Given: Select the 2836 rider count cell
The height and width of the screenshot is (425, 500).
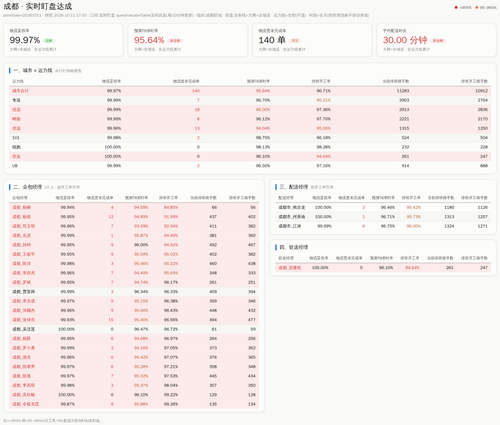Looking at the screenshot, I should click(483, 109).
